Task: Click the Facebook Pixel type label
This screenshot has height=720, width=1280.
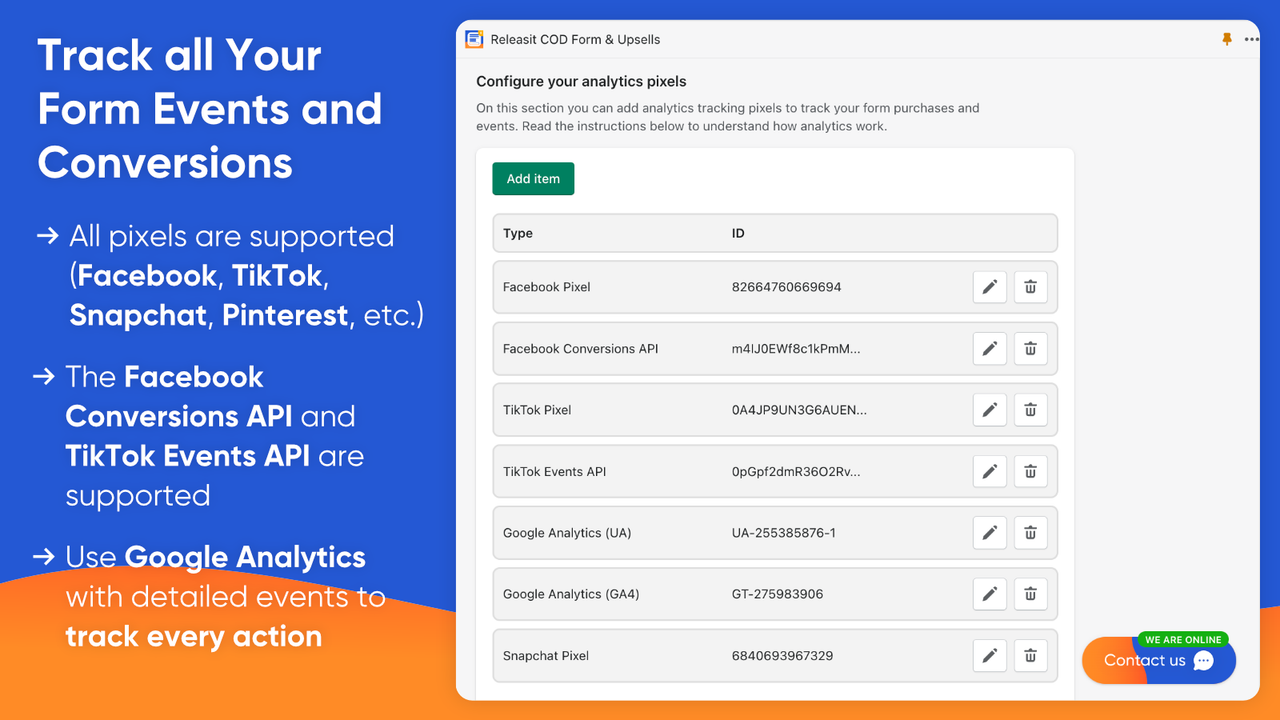Action: [547, 287]
